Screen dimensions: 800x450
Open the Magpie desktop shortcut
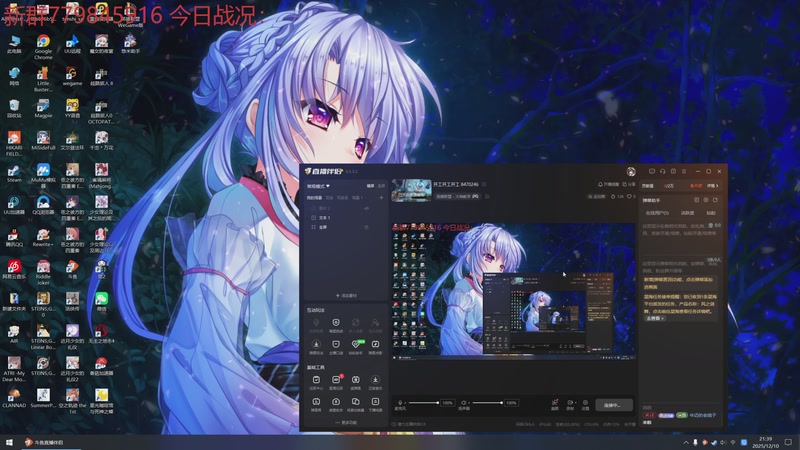pyautogui.click(x=43, y=109)
